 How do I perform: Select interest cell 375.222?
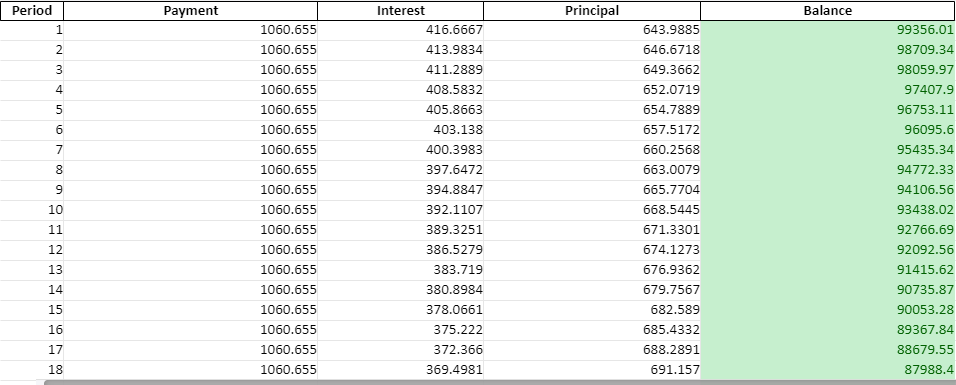(x=401, y=330)
